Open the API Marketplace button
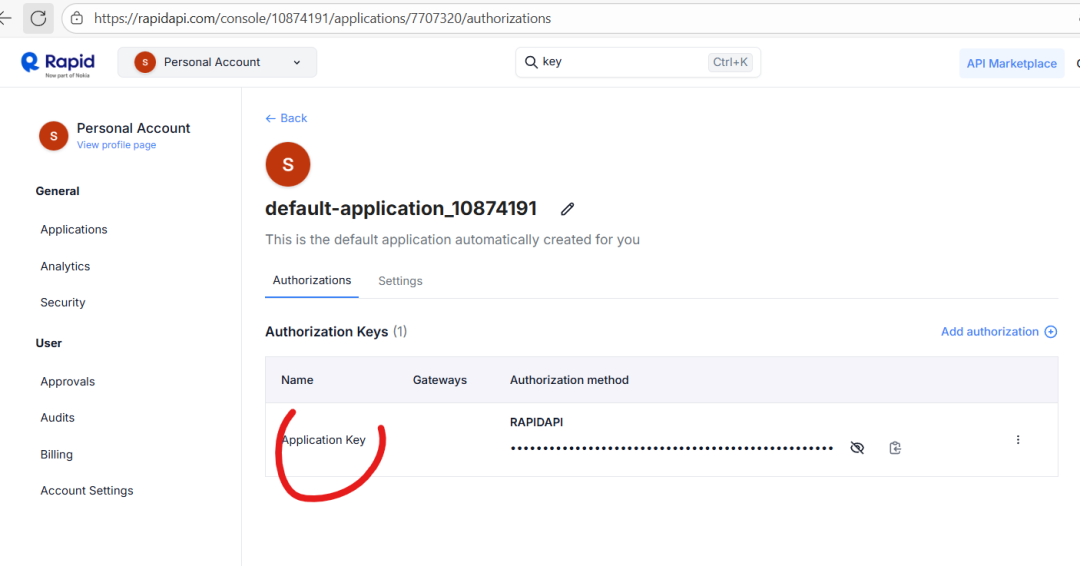This screenshot has height=566, width=1080. (1011, 63)
